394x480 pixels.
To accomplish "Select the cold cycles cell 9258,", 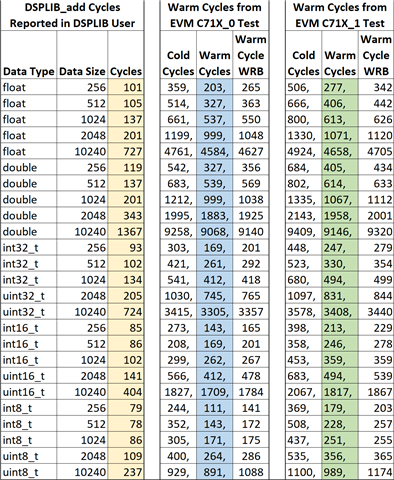I will 178,232.
